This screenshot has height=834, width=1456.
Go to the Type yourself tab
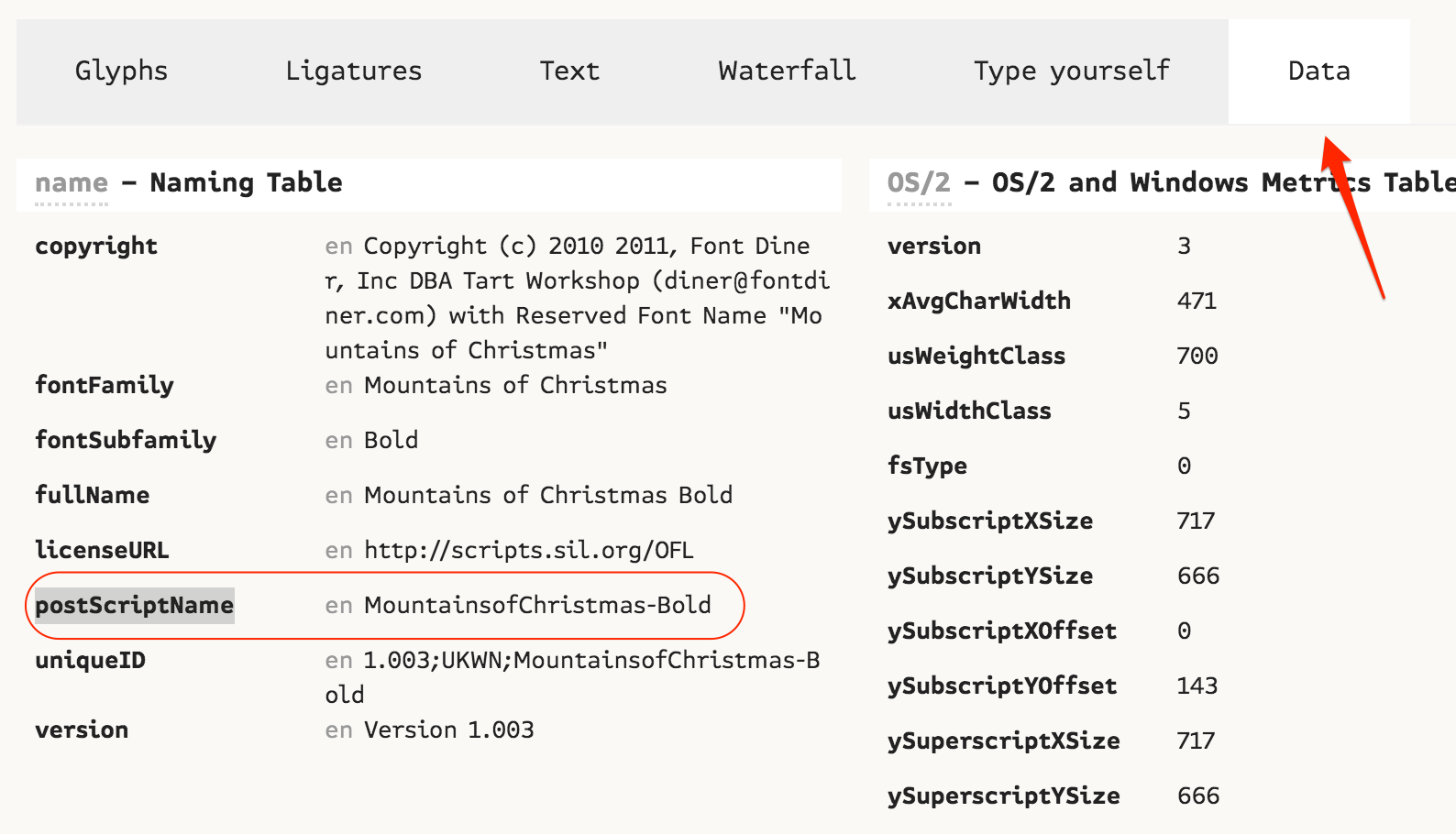(x=1072, y=71)
